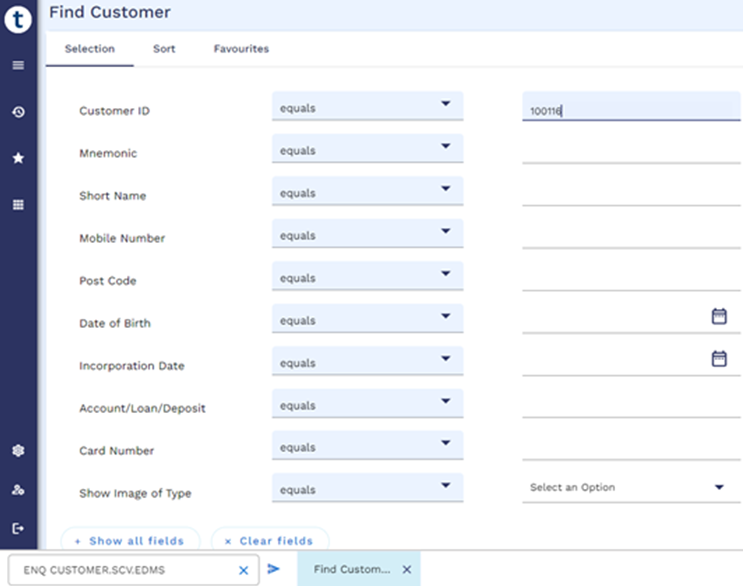Open the recent history icon in sidebar
743x586 pixels.
18,112
